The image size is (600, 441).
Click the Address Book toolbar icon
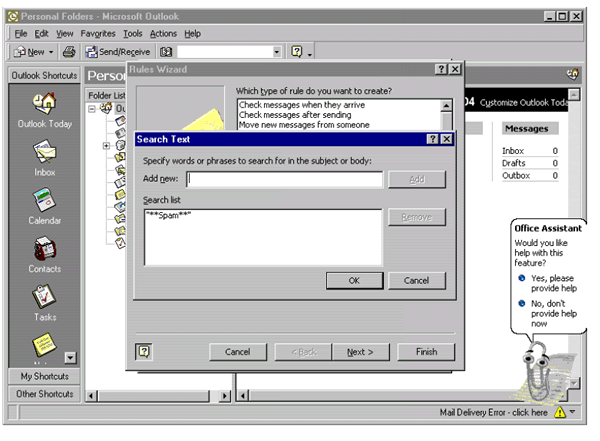tap(166, 52)
